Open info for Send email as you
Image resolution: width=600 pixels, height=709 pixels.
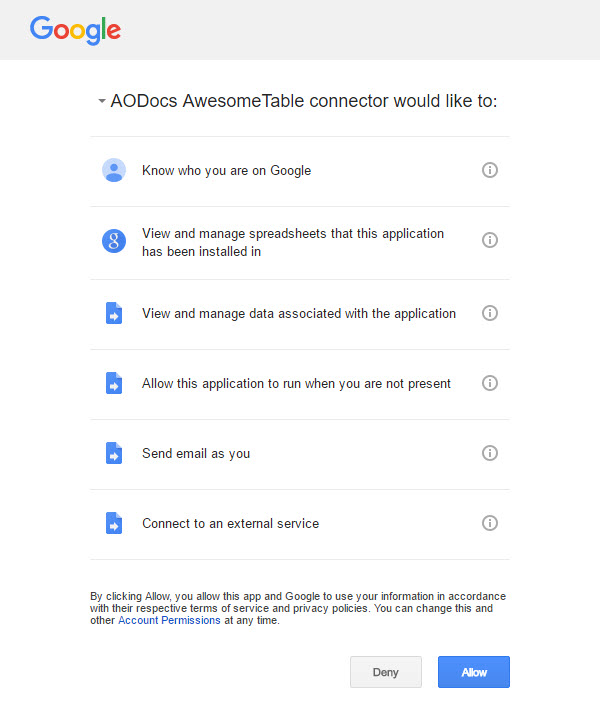(490, 453)
